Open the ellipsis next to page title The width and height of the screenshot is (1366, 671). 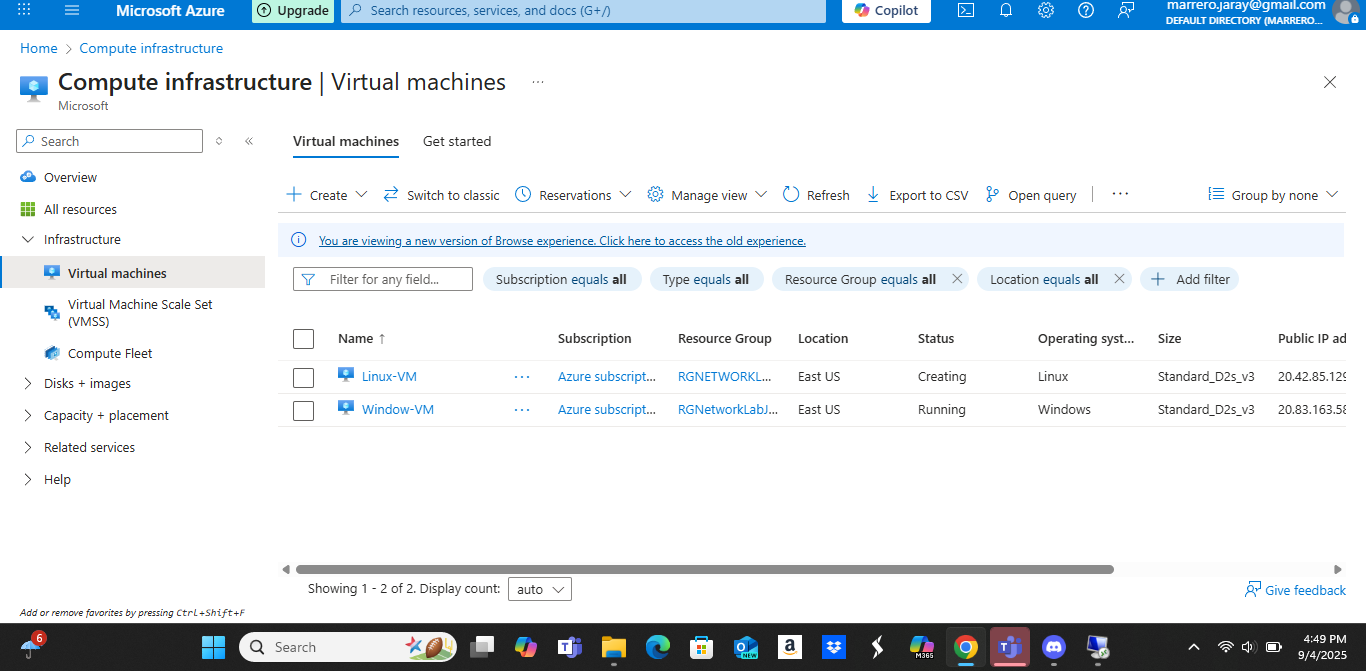(x=538, y=82)
